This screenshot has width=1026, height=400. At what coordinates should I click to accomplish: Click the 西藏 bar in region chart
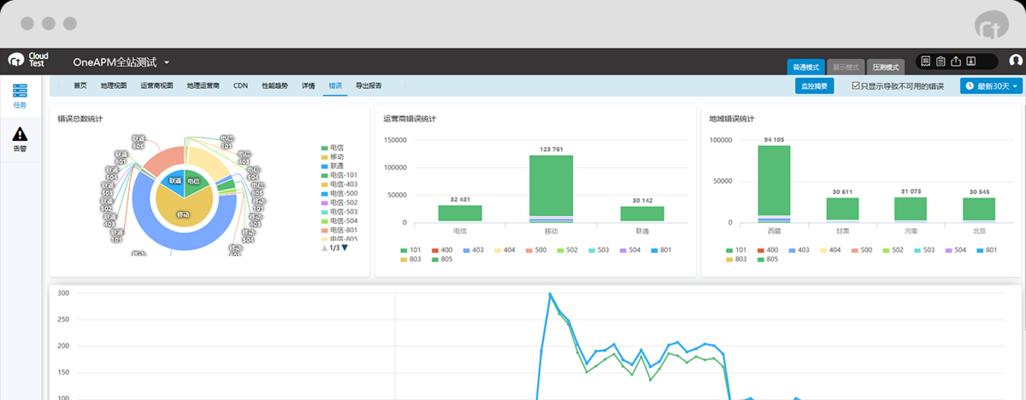tap(774, 184)
